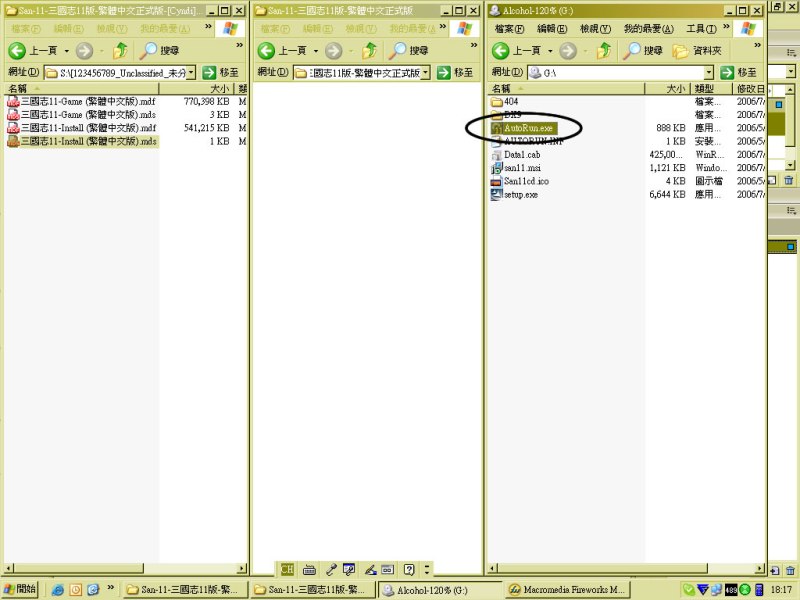Click 移至 Go button in the empty San-11 window
The width and height of the screenshot is (800, 600).
(455, 73)
